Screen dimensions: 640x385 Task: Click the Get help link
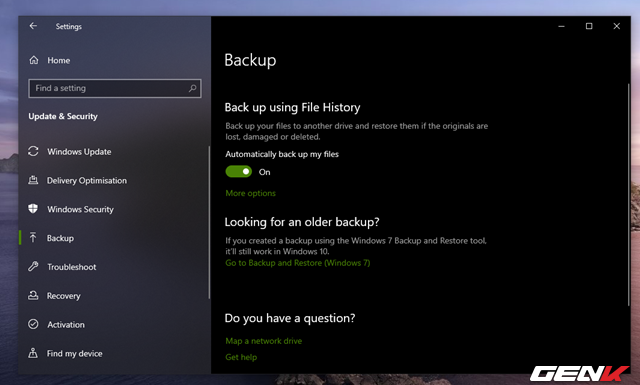point(241,357)
